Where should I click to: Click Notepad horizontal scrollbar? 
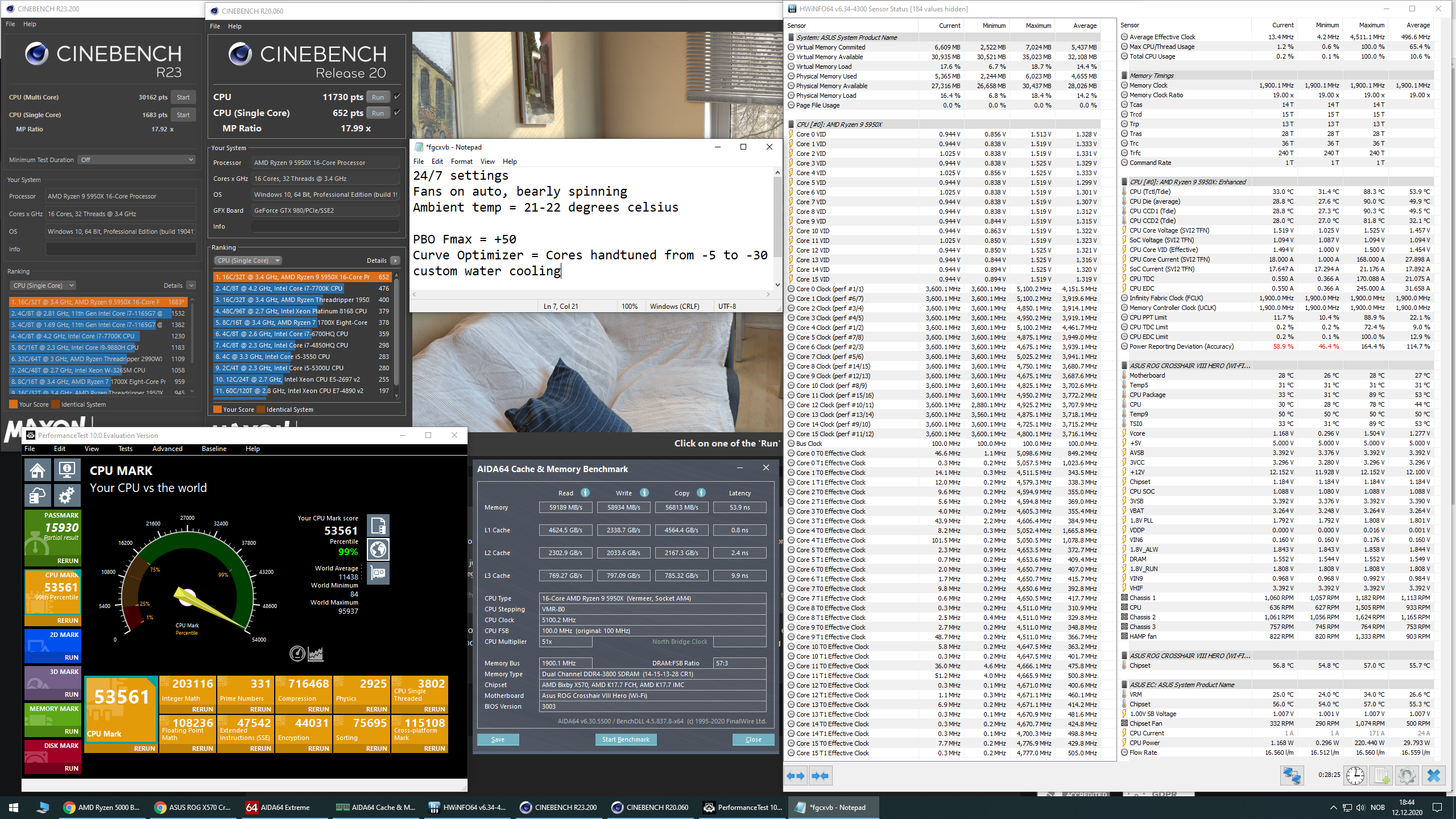pos(590,294)
